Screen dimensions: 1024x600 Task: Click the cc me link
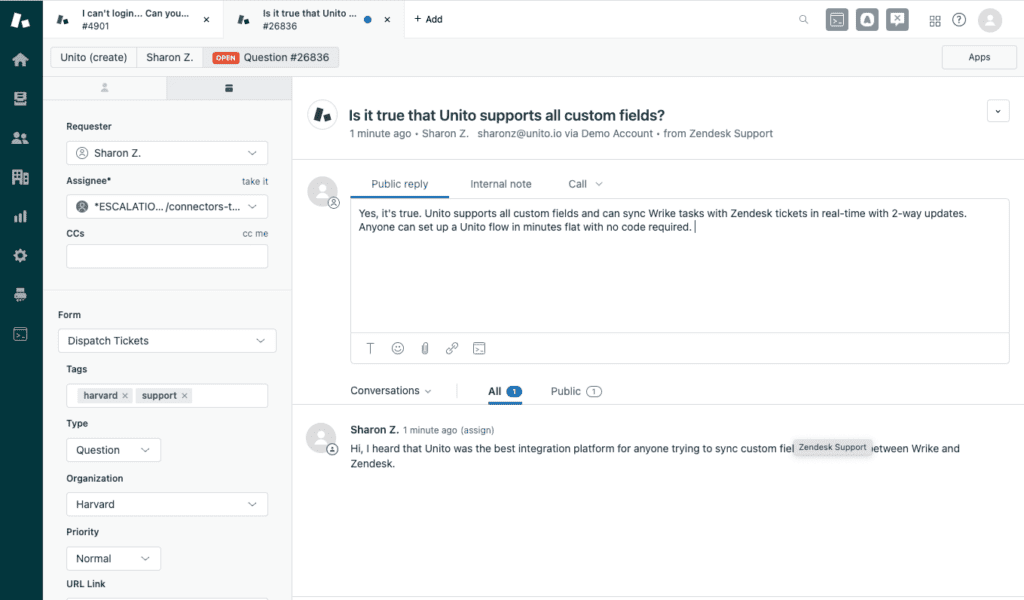pyautogui.click(x=257, y=233)
